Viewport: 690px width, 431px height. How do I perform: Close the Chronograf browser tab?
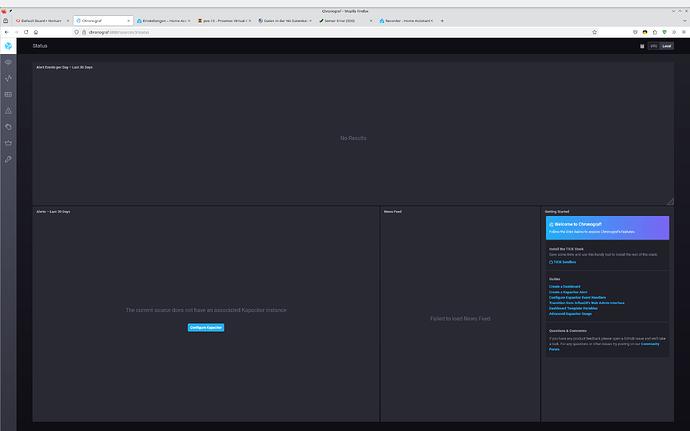(128, 21)
